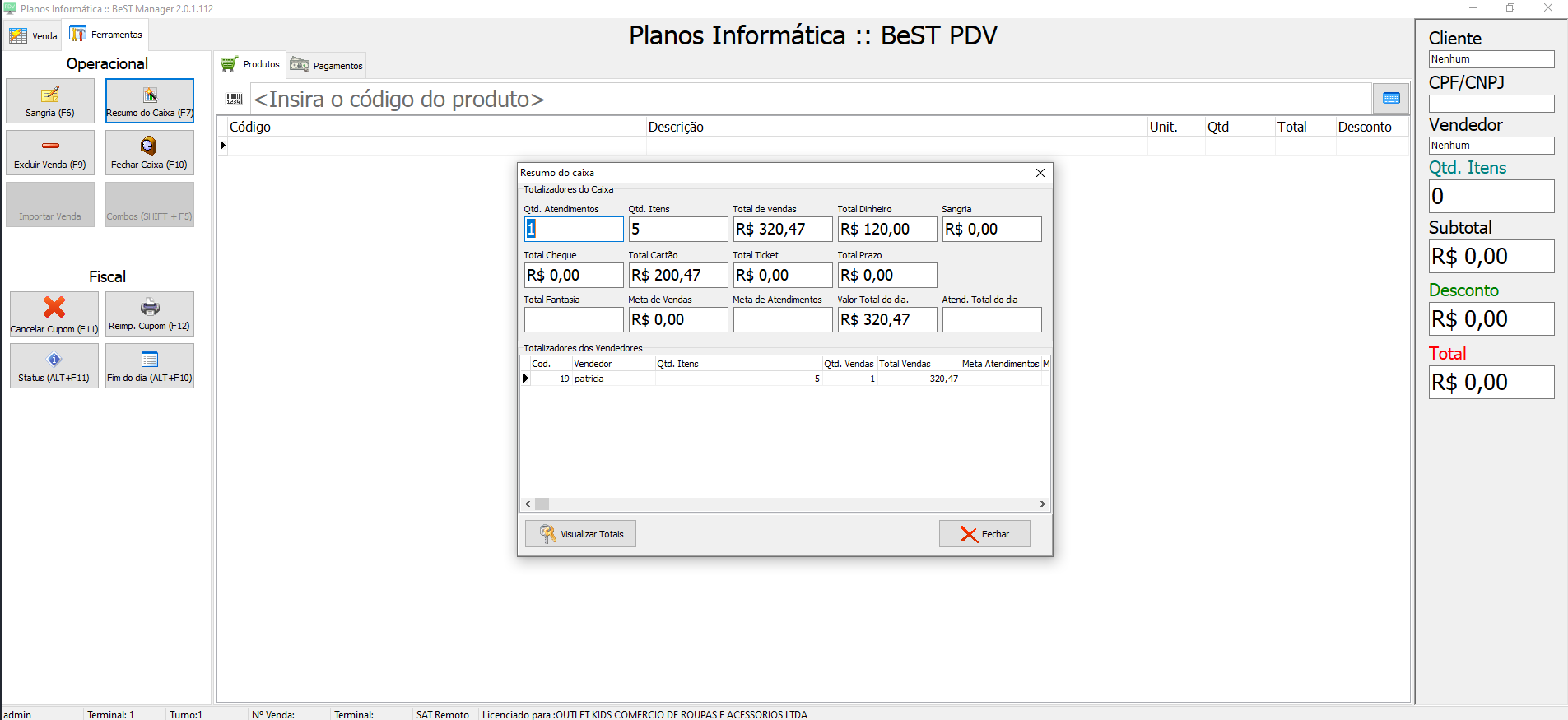
Task: Click left arrow of horizontal scrollbar
Action: (528, 504)
